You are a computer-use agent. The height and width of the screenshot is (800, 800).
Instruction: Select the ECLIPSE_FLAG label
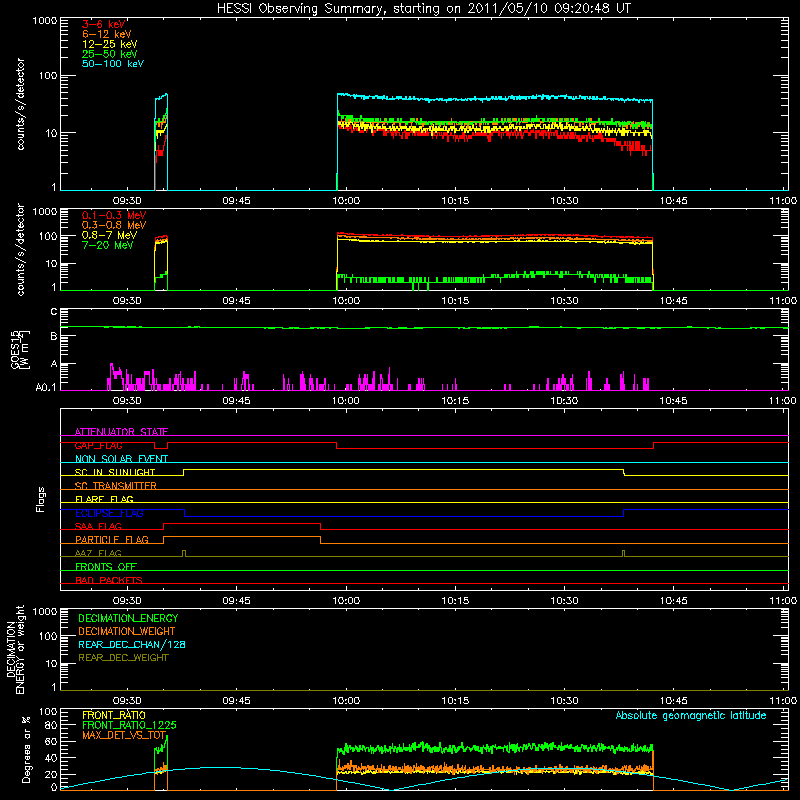click(109, 513)
